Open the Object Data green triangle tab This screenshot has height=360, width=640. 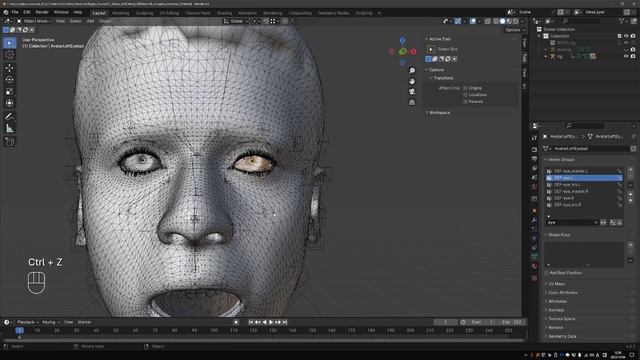(534, 257)
